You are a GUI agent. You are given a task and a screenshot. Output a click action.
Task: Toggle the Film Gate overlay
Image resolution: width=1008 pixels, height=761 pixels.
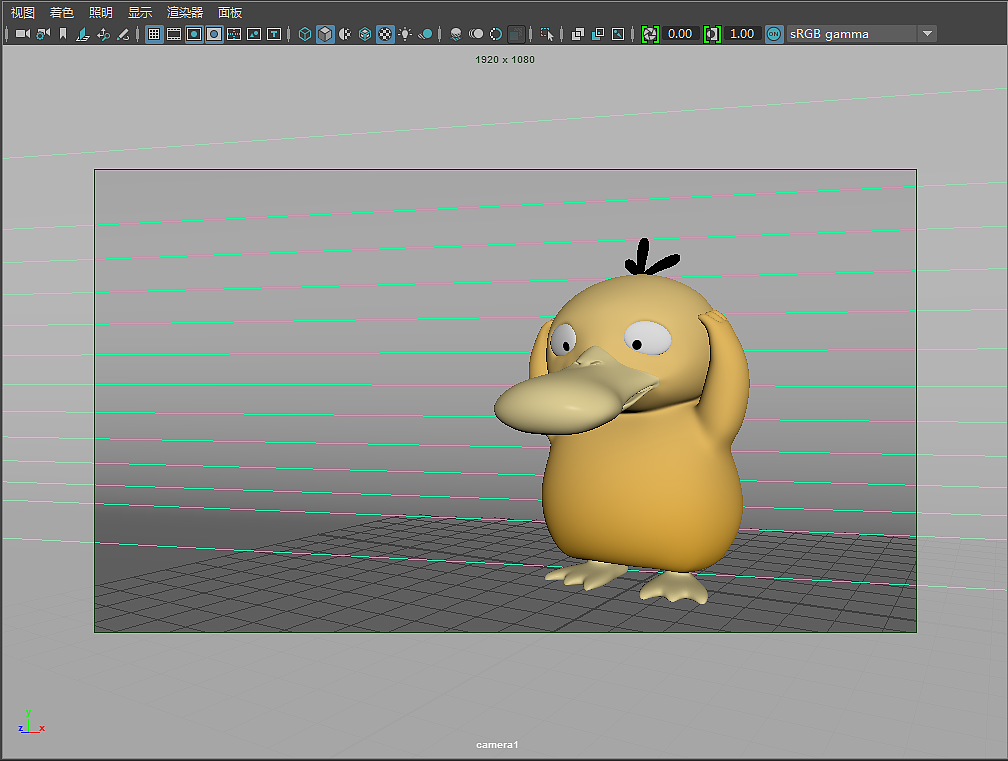click(174, 34)
